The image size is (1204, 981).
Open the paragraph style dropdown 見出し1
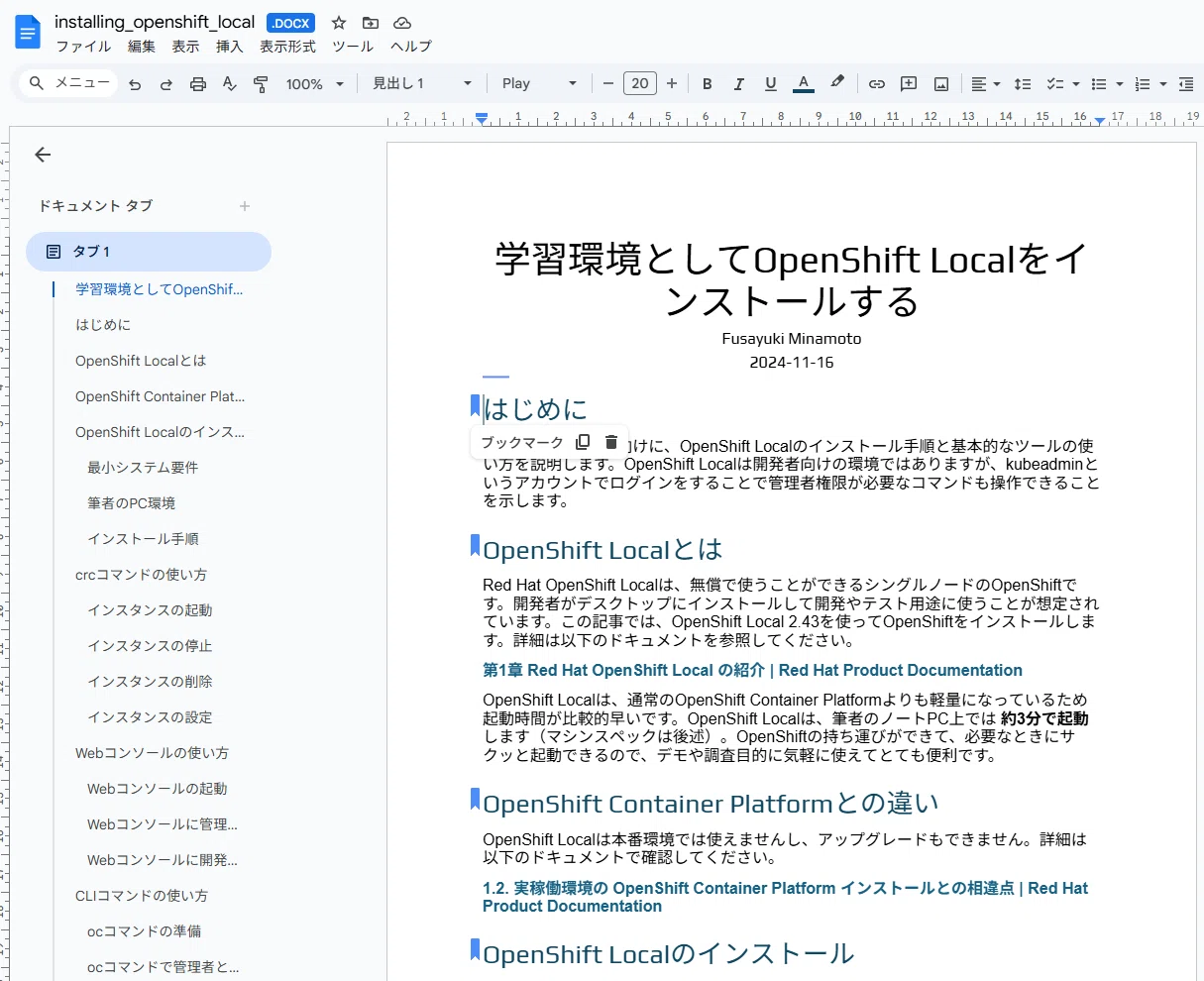click(x=421, y=84)
